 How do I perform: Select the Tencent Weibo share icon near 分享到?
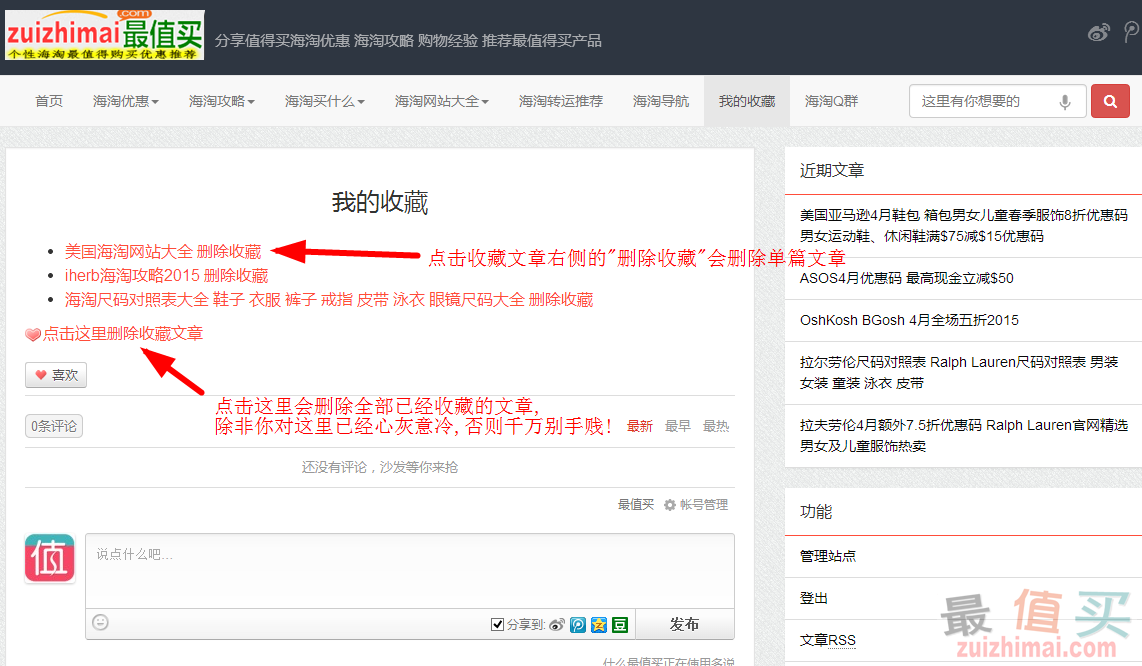(578, 624)
